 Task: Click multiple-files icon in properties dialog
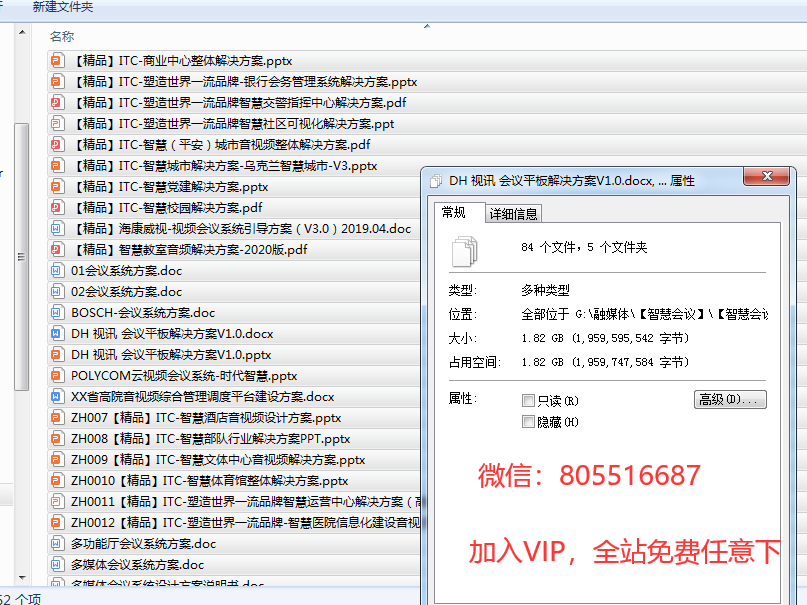tap(464, 251)
